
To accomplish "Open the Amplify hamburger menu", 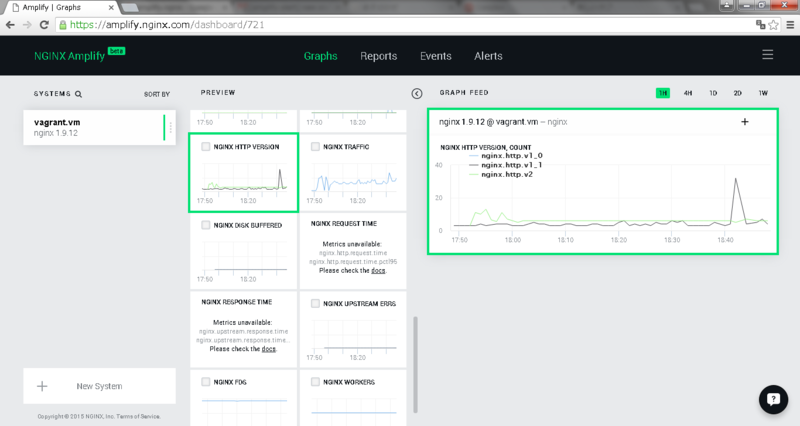I will coord(767,55).
